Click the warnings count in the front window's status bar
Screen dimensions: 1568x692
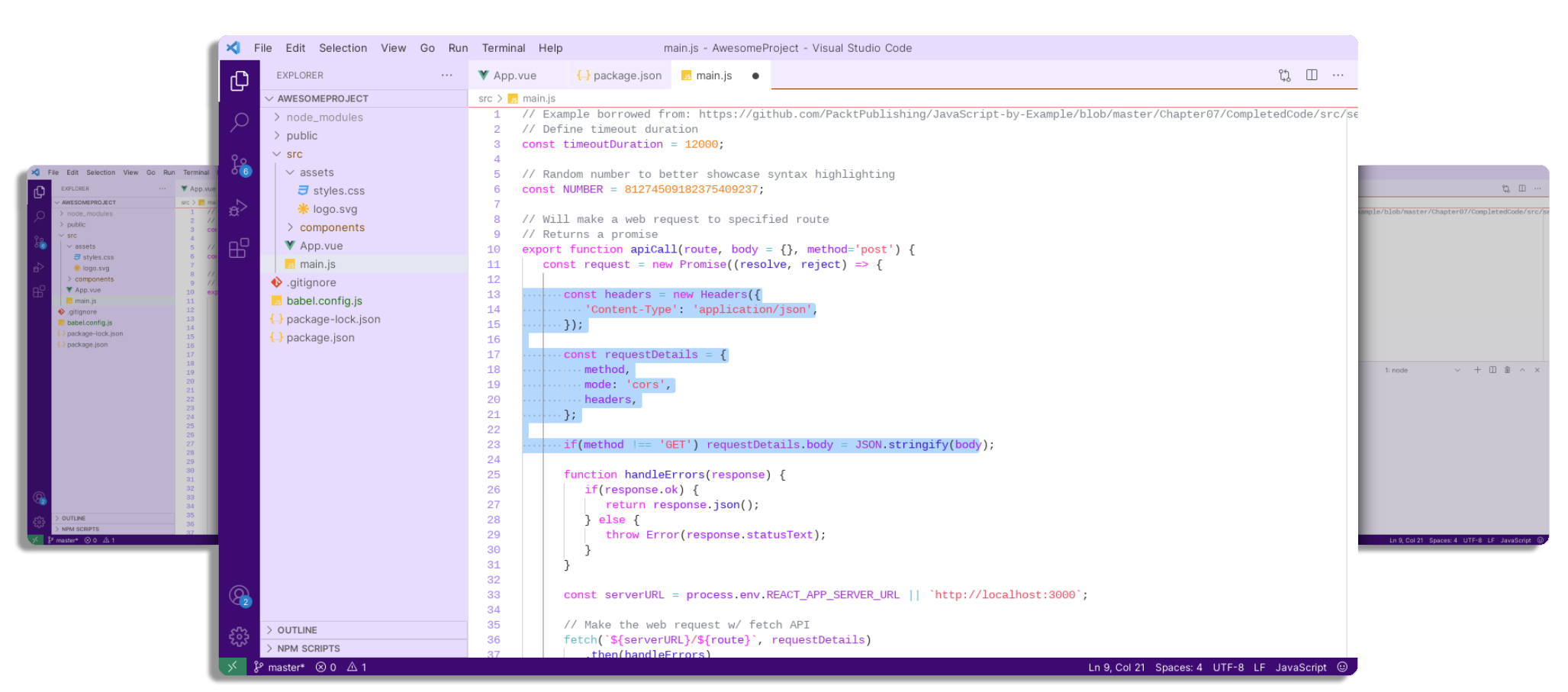click(x=357, y=667)
